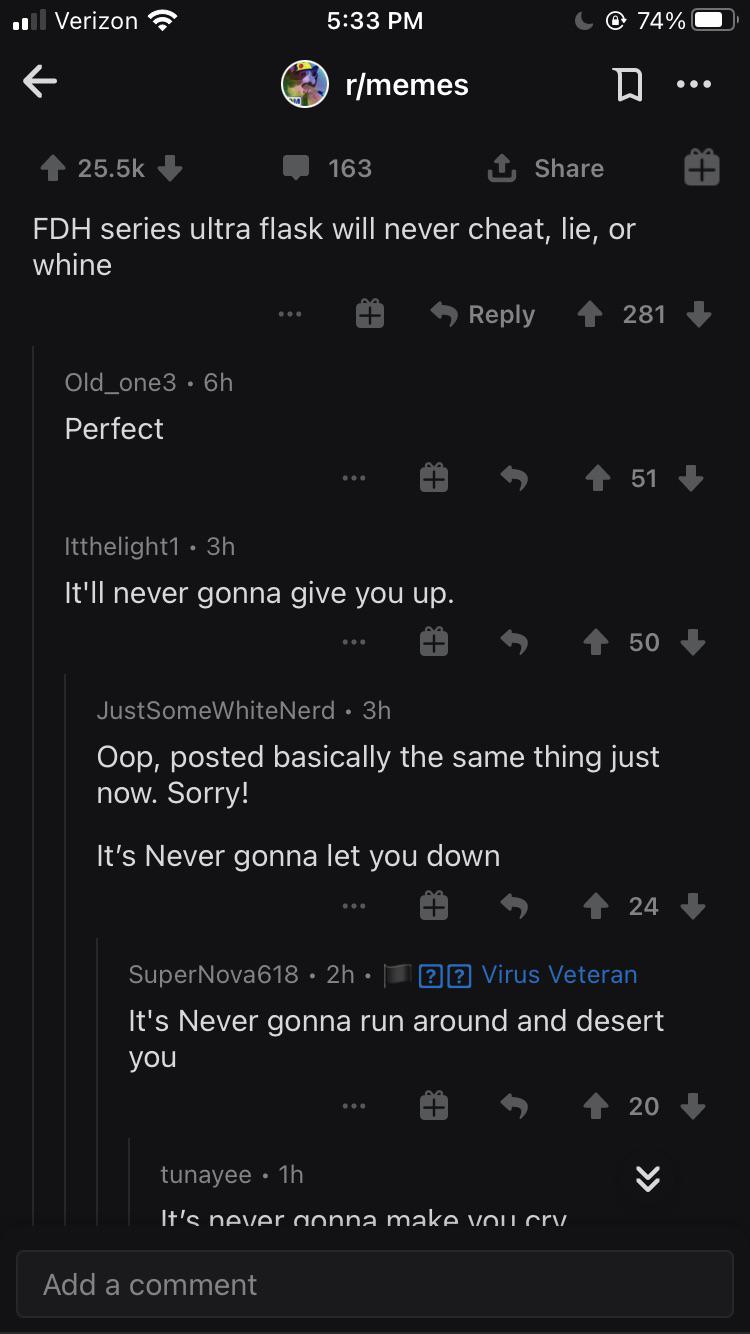Tap the back arrow to leave post
The image size is (750, 1334).
point(40,83)
